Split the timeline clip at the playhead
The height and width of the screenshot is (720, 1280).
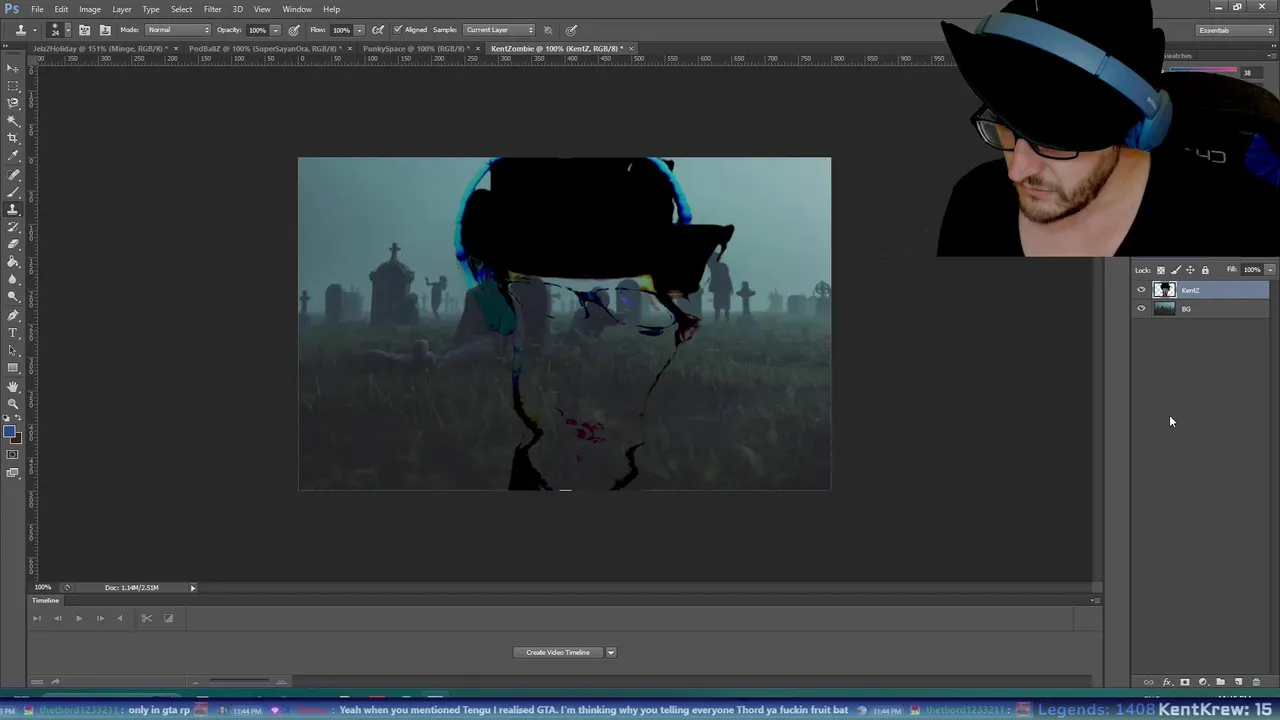coord(146,618)
